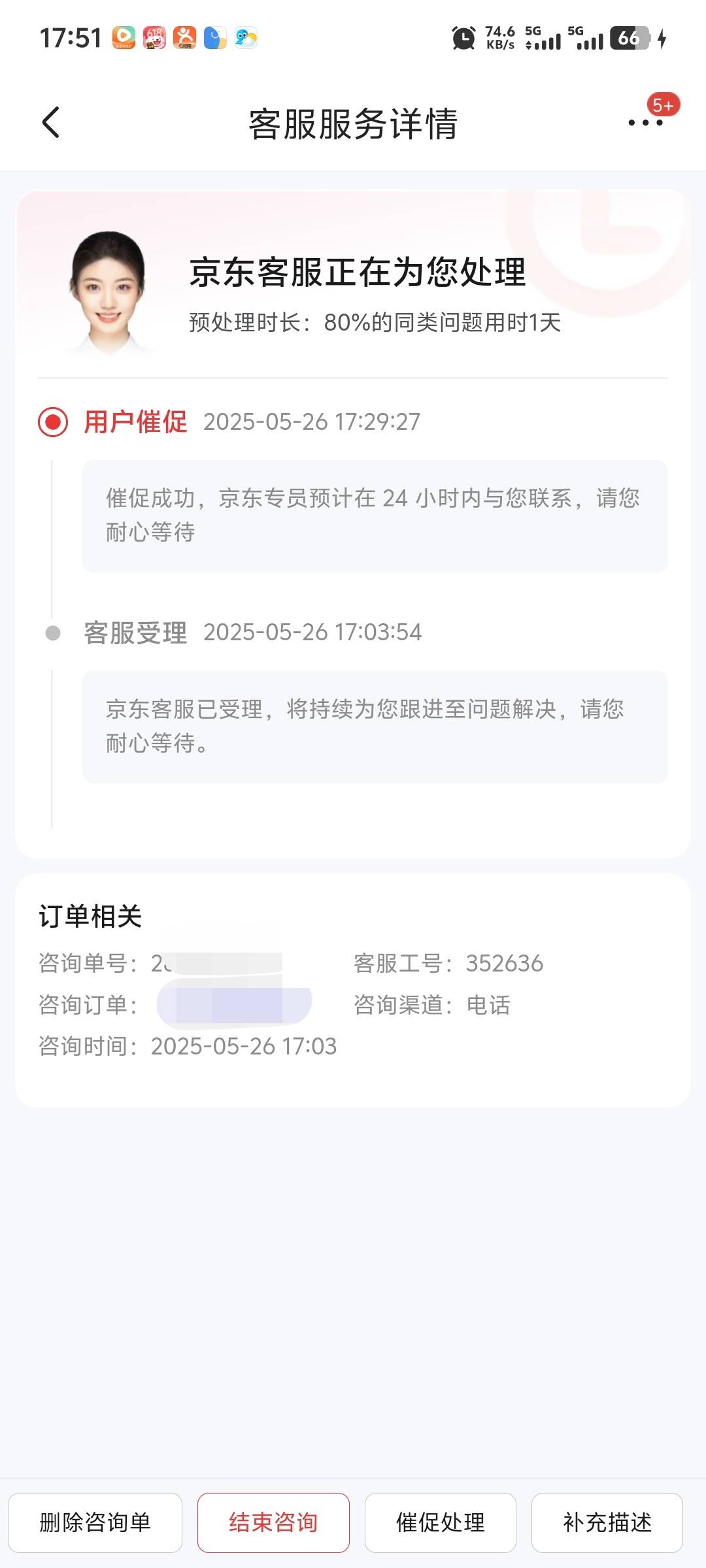This screenshot has height=1568, width=706.
Task: Tap the alarm clock status icon
Action: click(x=463, y=38)
